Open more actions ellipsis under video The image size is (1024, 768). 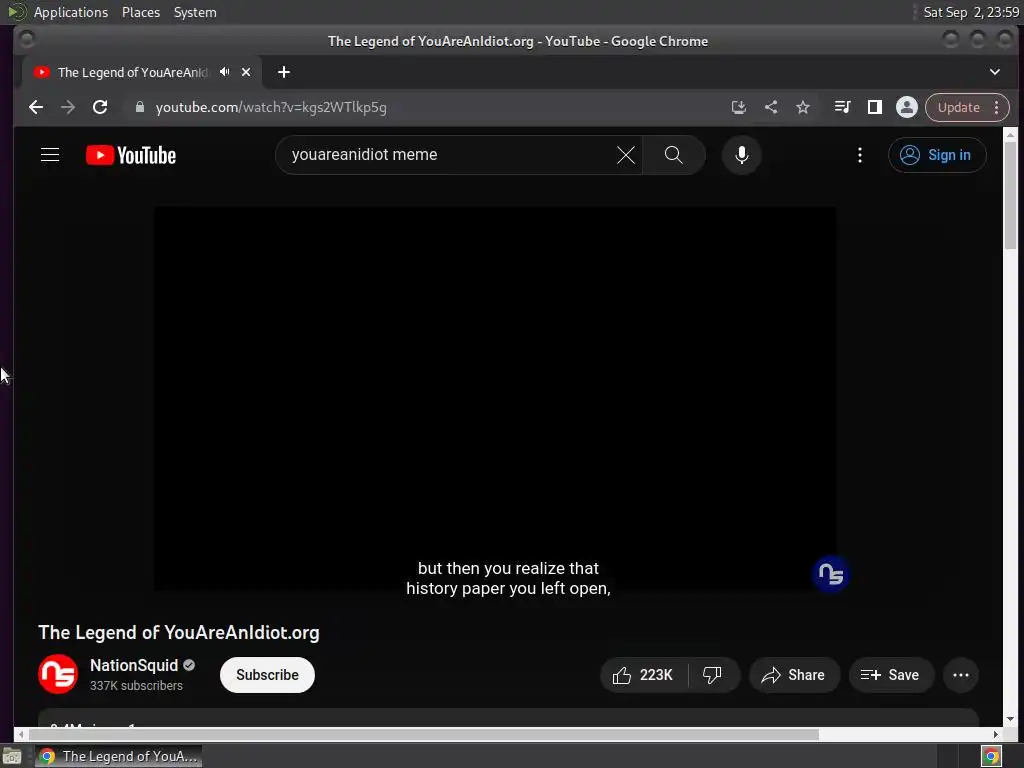961,675
